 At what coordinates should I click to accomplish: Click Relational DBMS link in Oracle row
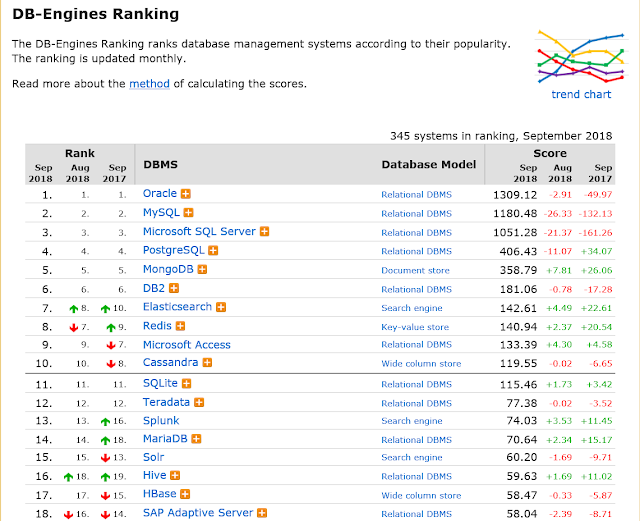(416, 195)
